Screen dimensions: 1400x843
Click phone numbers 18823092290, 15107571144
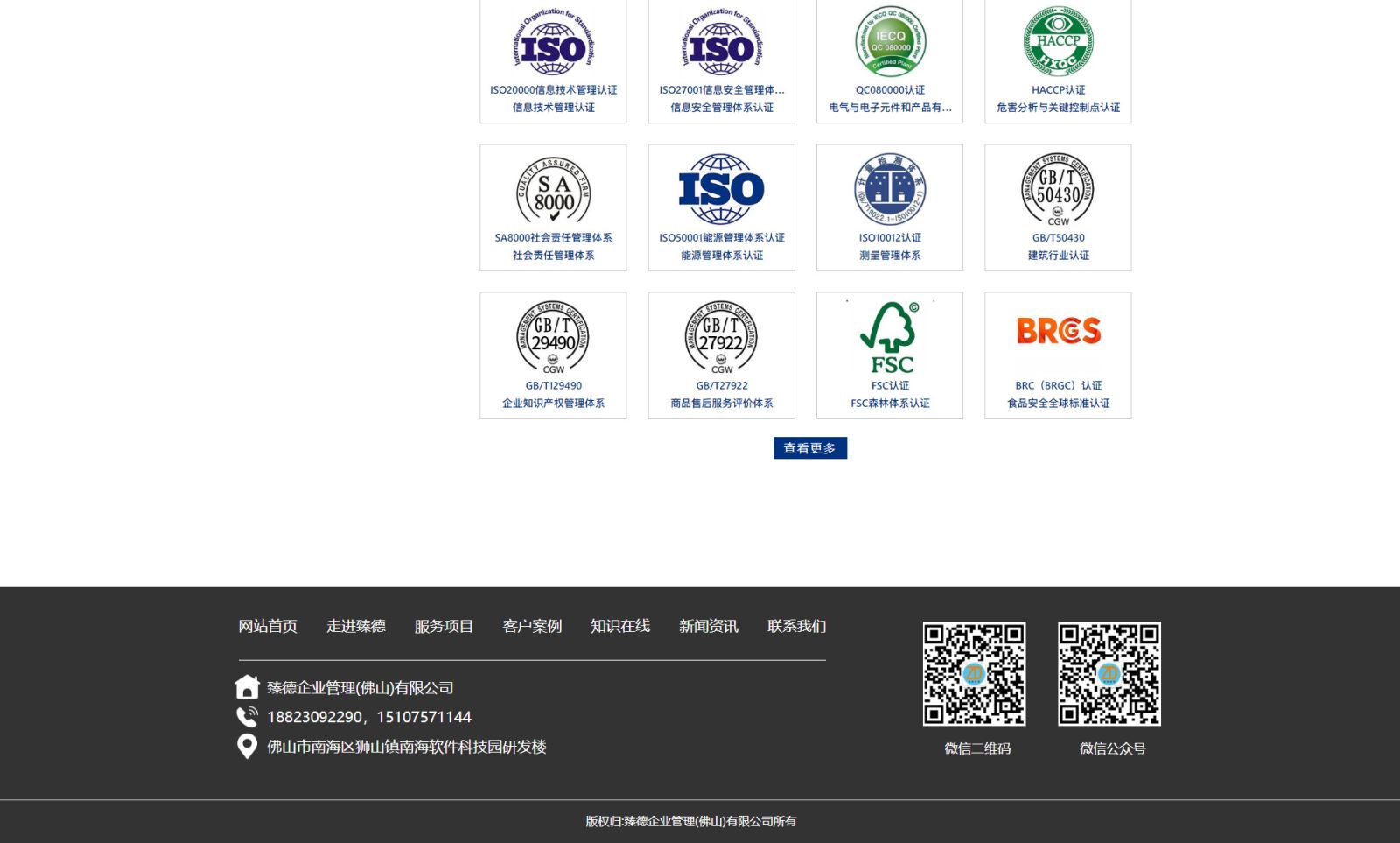[369, 717]
